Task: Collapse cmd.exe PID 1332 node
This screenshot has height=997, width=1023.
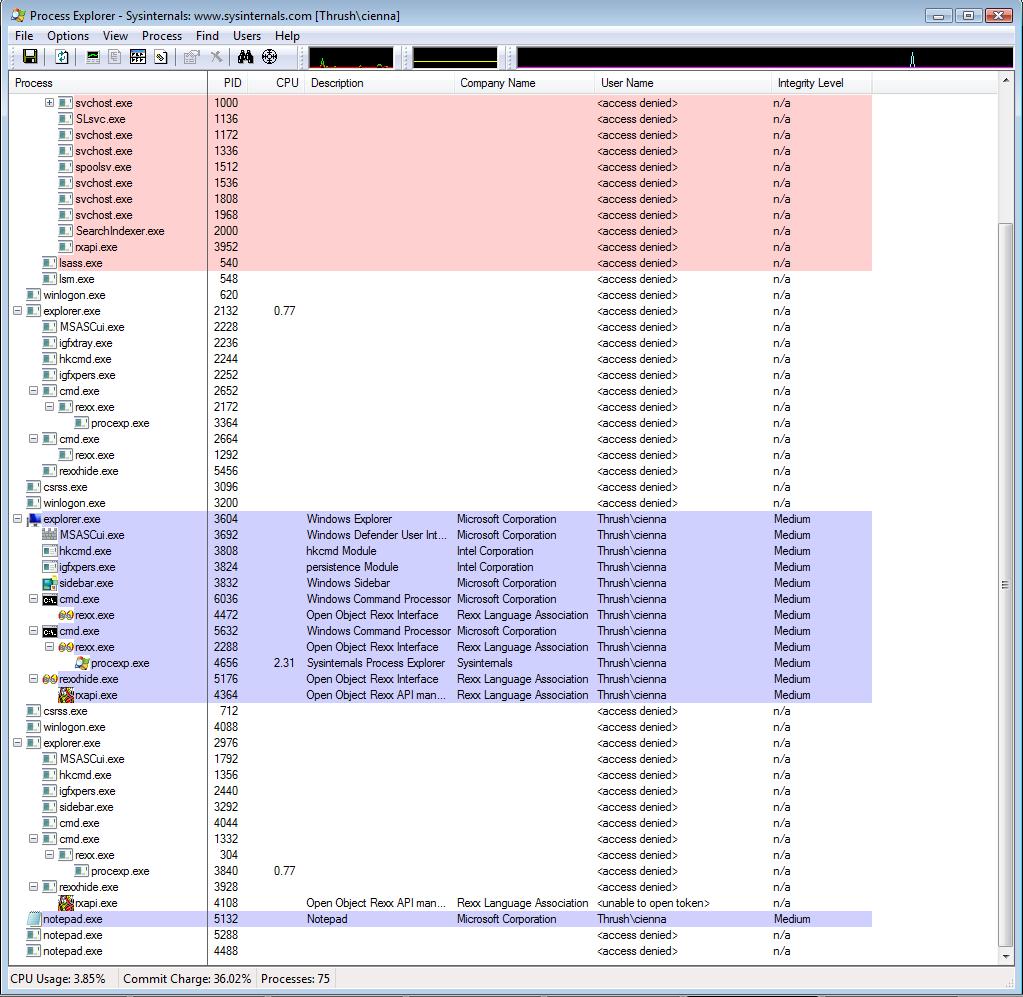Action: click(33, 839)
